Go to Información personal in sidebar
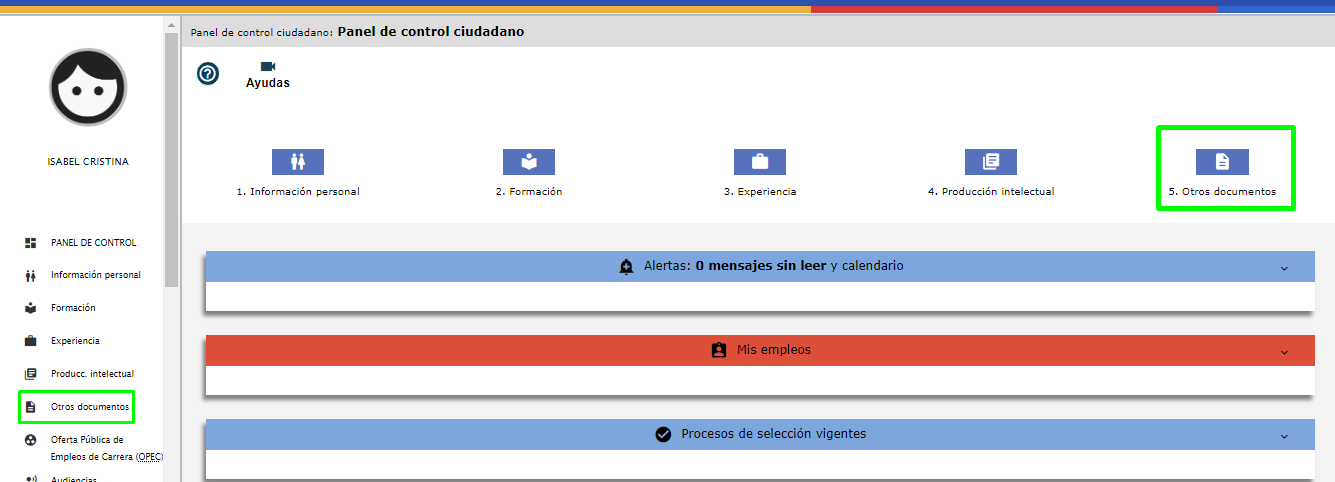This screenshot has height=482, width=1335. point(95,275)
